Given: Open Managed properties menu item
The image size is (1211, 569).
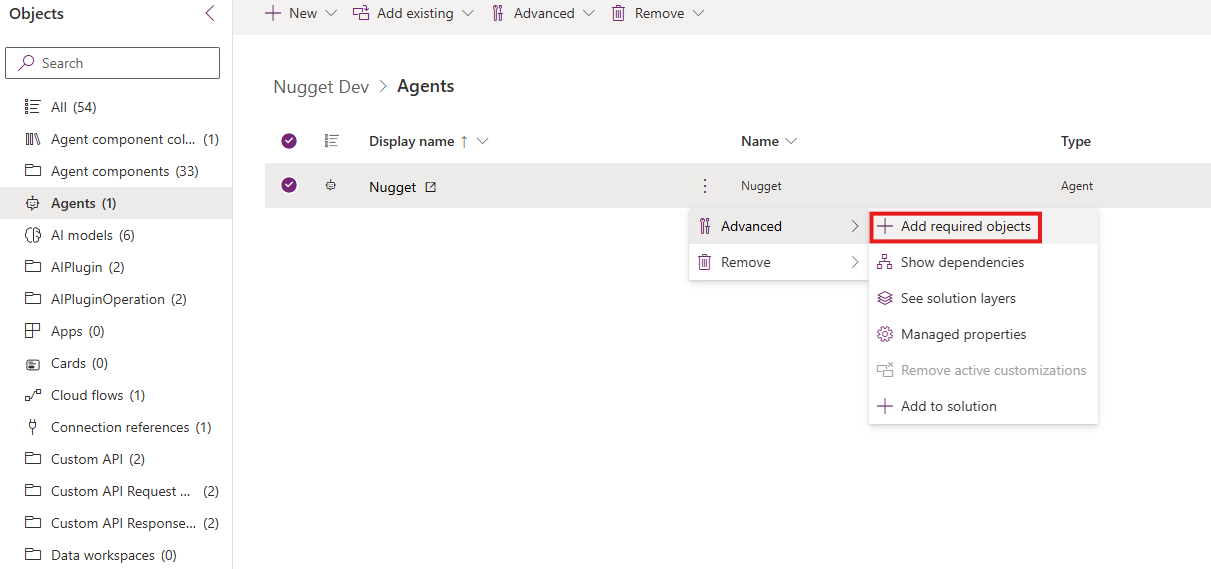Looking at the screenshot, I should 984,334.
